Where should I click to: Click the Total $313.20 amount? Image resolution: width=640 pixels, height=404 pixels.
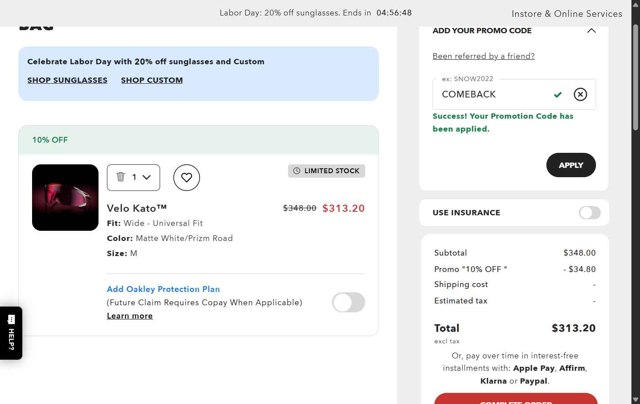573,328
